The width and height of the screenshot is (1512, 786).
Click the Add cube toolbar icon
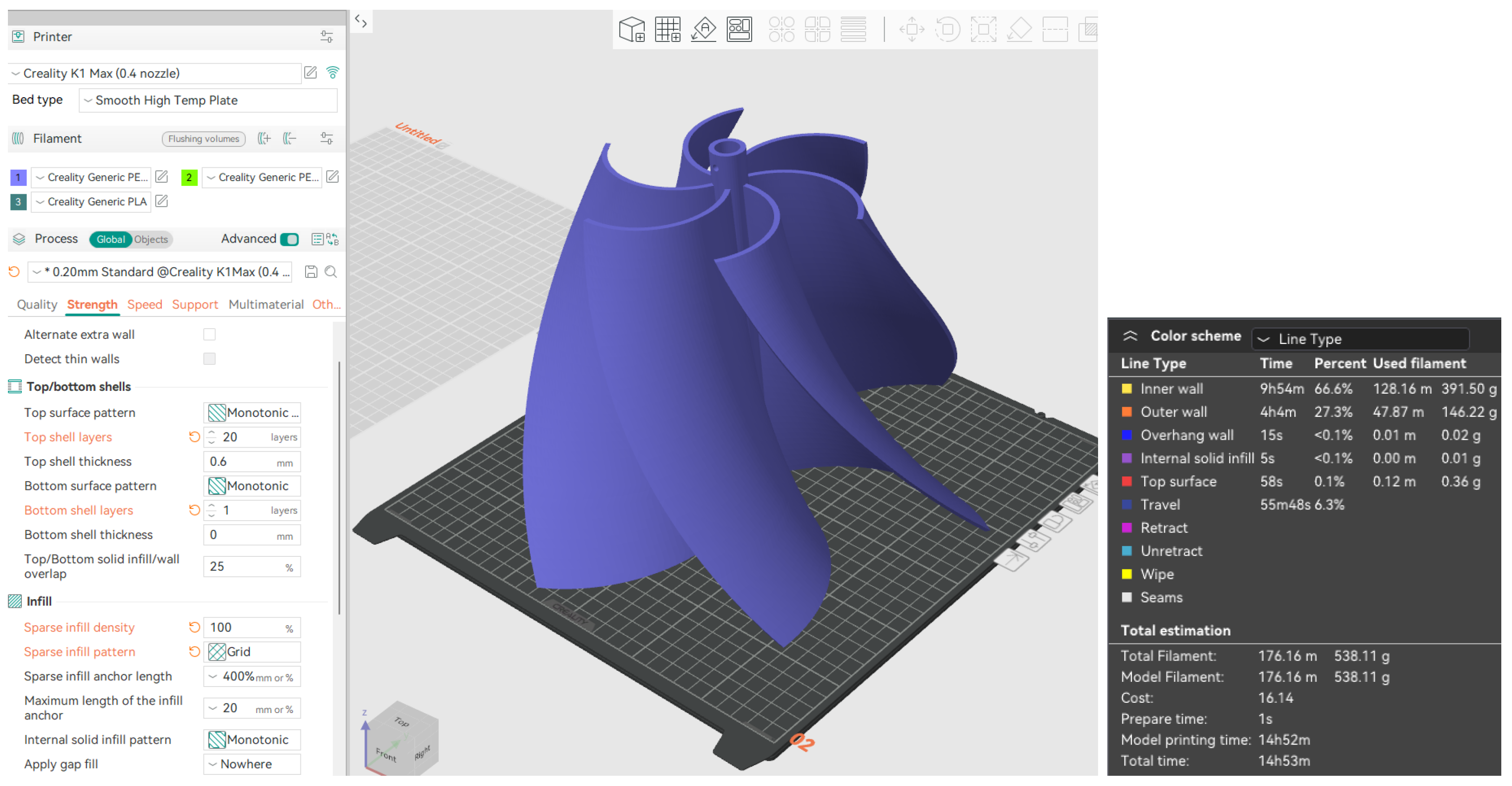point(632,29)
